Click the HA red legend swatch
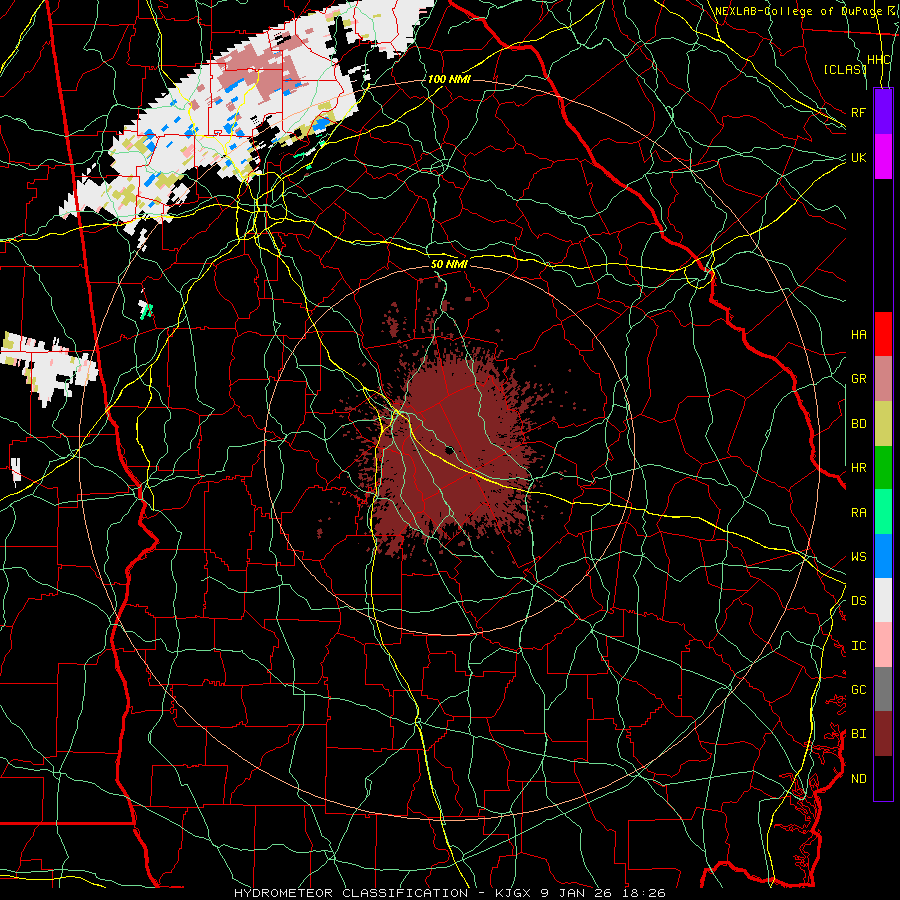The width and height of the screenshot is (900, 900). 883,334
